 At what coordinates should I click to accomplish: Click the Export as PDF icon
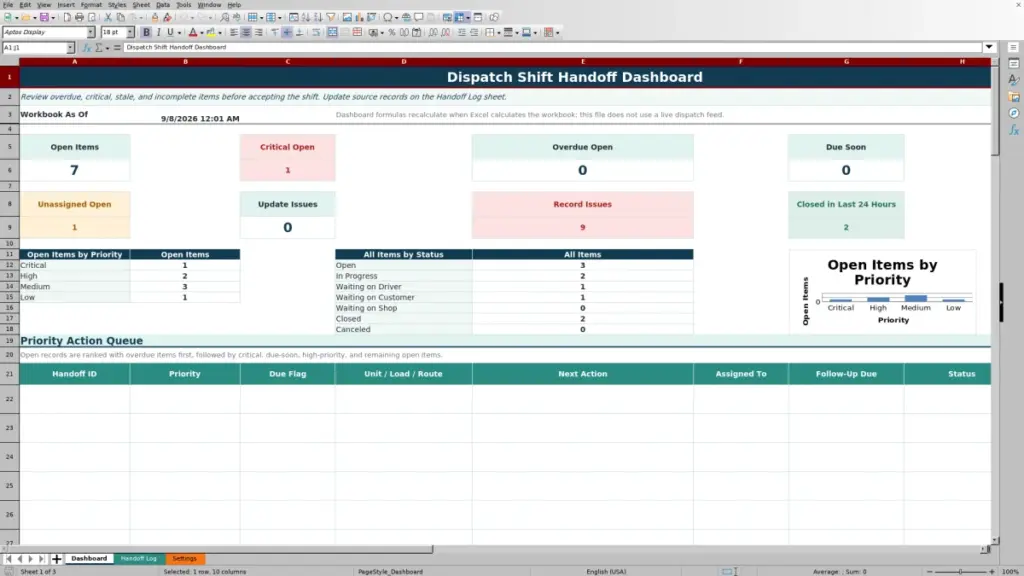point(67,18)
